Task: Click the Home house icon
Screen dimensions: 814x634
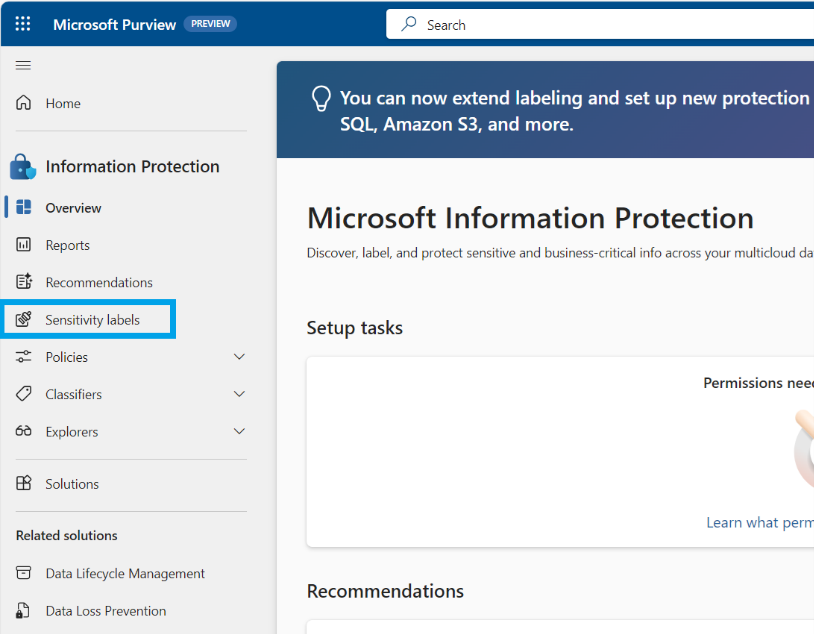Action: pyautogui.click(x=24, y=103)
